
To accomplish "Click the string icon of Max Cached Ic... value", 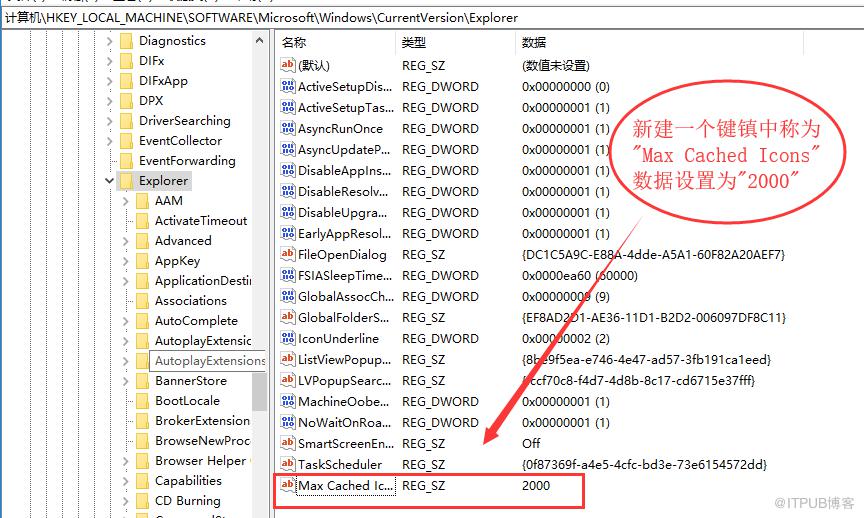I will tap(288, 485).
